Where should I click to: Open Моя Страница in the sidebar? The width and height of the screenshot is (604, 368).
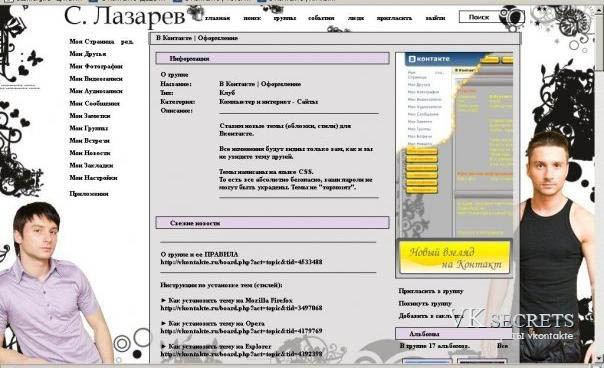click(92, 42)
